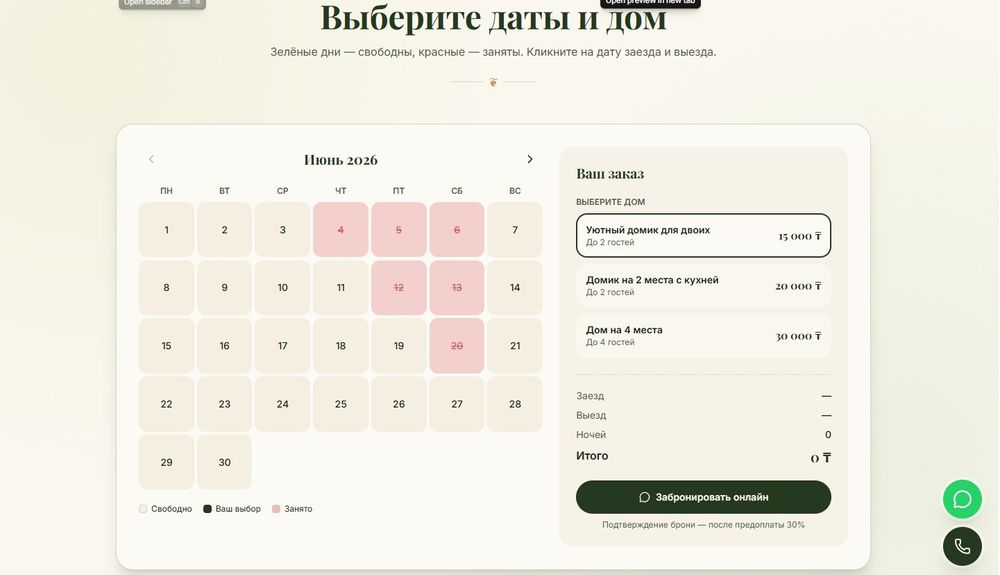Choose date 25 in calendar
The width and height of the screenshot is (1000, 575).
pos(341,404)
